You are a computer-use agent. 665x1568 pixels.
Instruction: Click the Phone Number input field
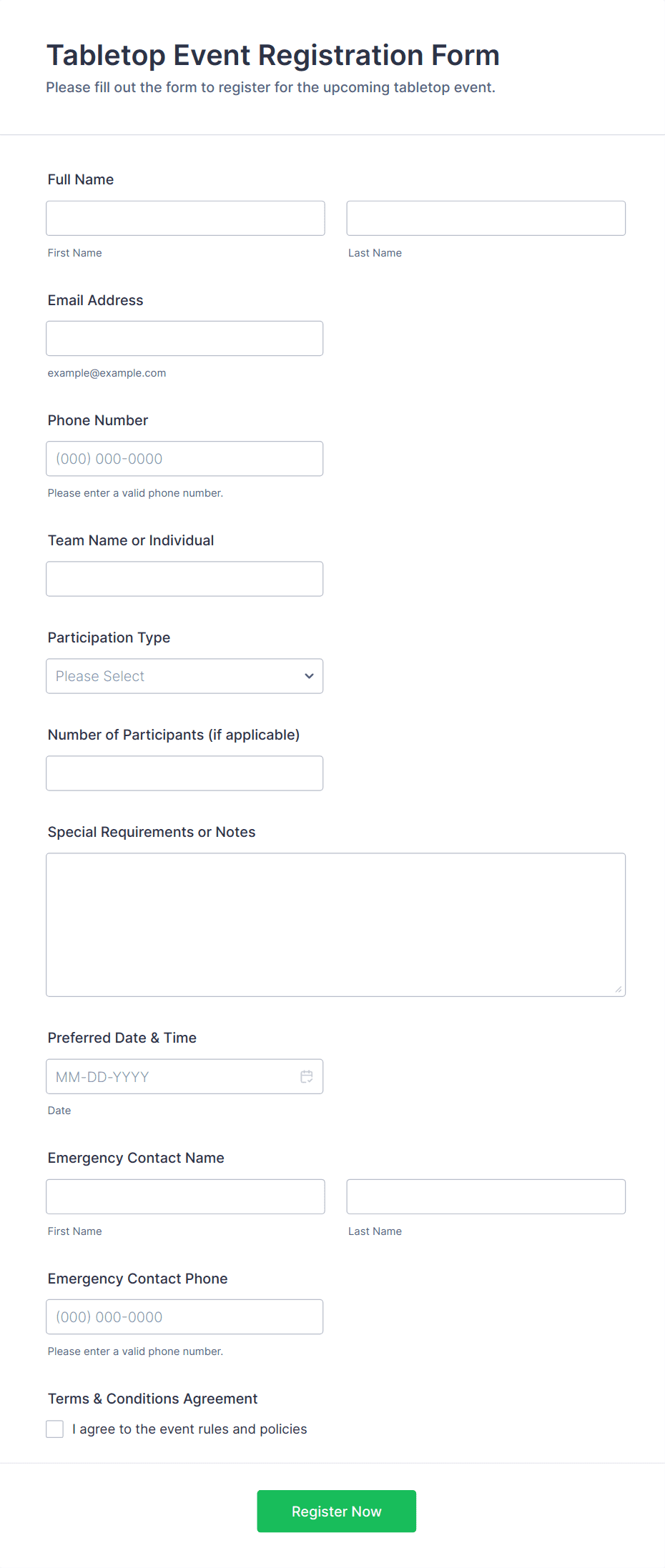pos(184,459)
